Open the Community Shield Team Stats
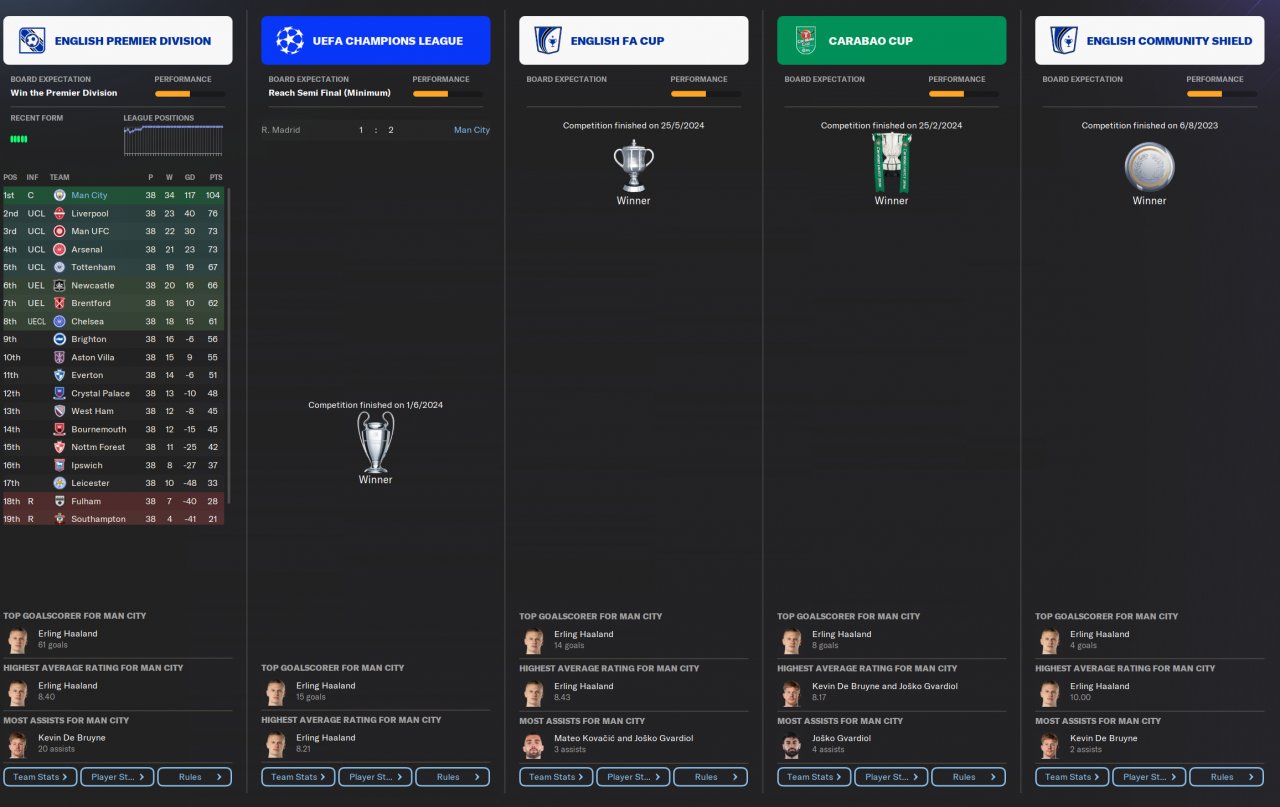 click(1072, 777)
